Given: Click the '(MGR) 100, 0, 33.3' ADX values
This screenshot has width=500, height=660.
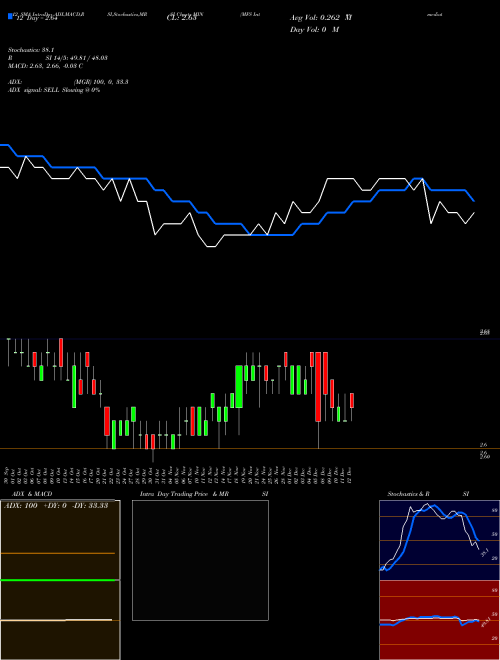Looking at the screenshot, I should tap(101, 82).
